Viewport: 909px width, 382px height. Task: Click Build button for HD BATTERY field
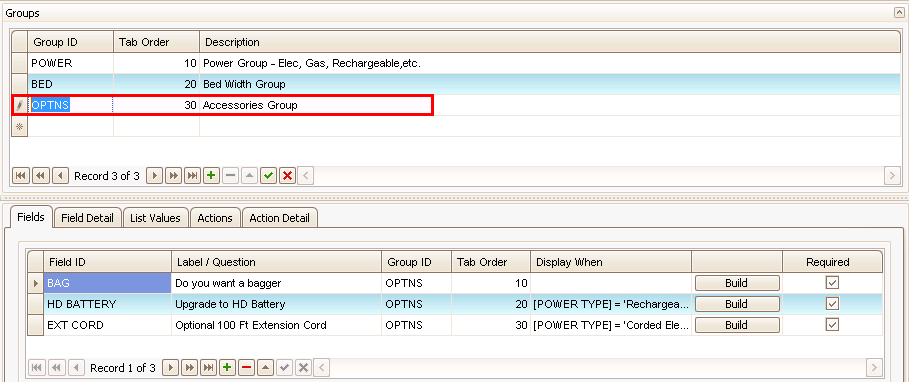(737, 304)
